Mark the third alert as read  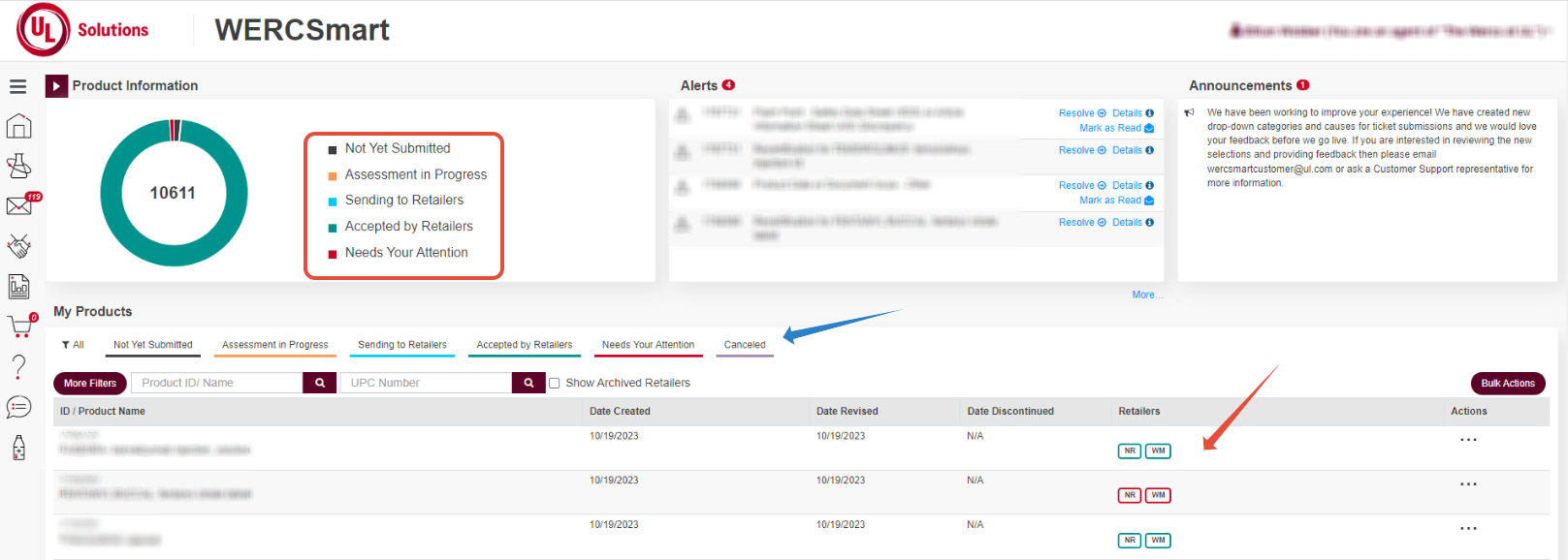click(1117, 201)
